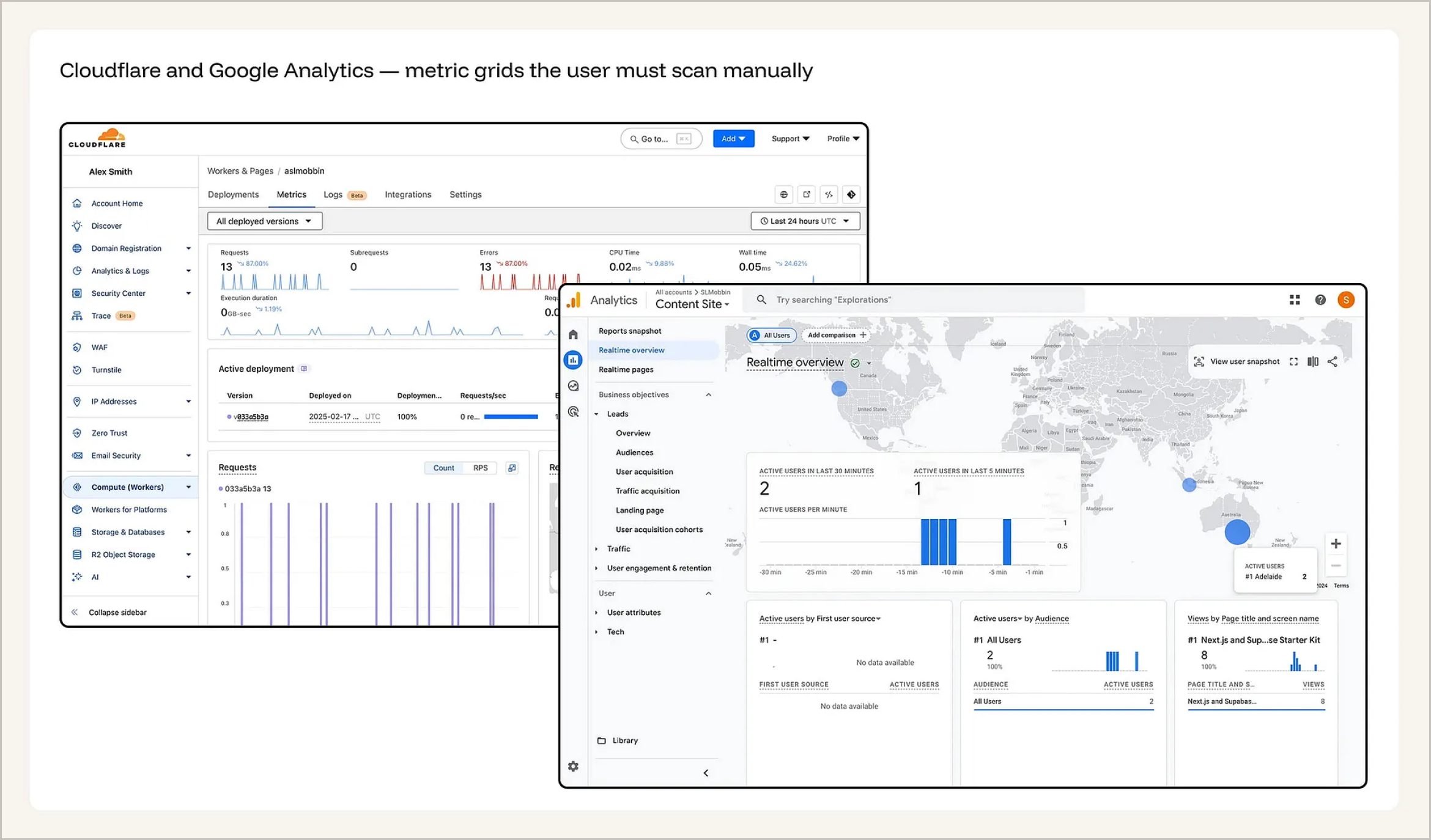Screen dimensions: 1431x840
Task: Click the Trace icon in Cloudflare sidebar
Action: pyautogui.click(x=77, y=316)
